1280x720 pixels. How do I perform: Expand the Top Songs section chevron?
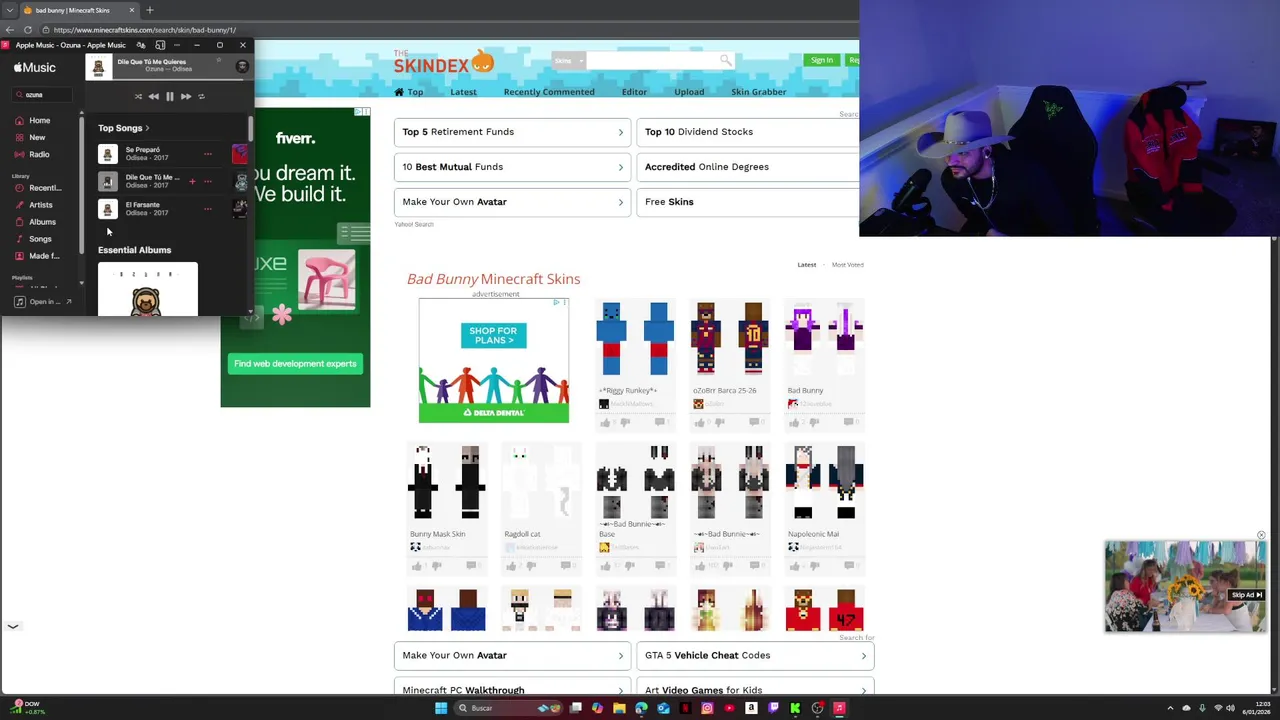(147, 128)
